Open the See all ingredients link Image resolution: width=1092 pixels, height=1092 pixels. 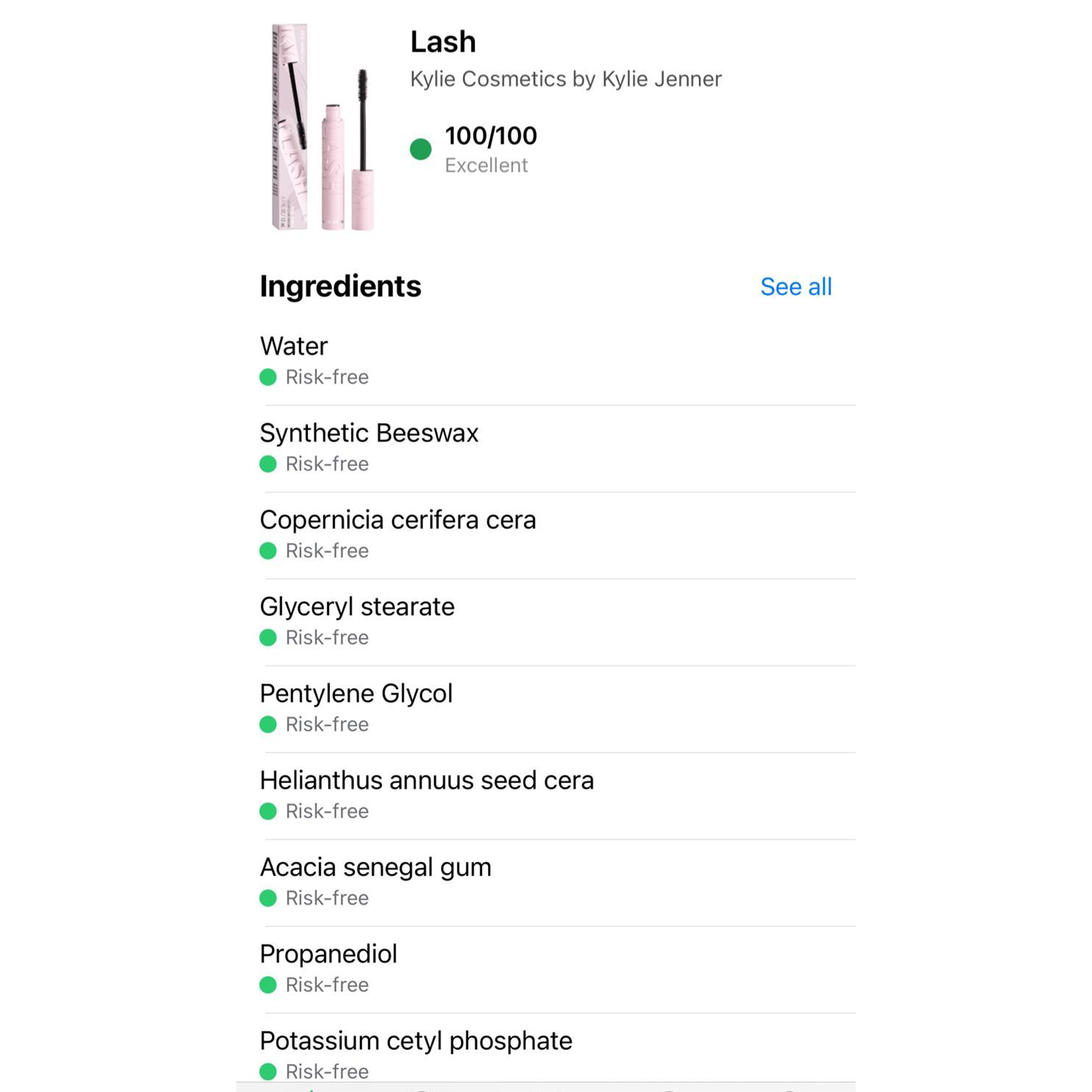[796, 286]
